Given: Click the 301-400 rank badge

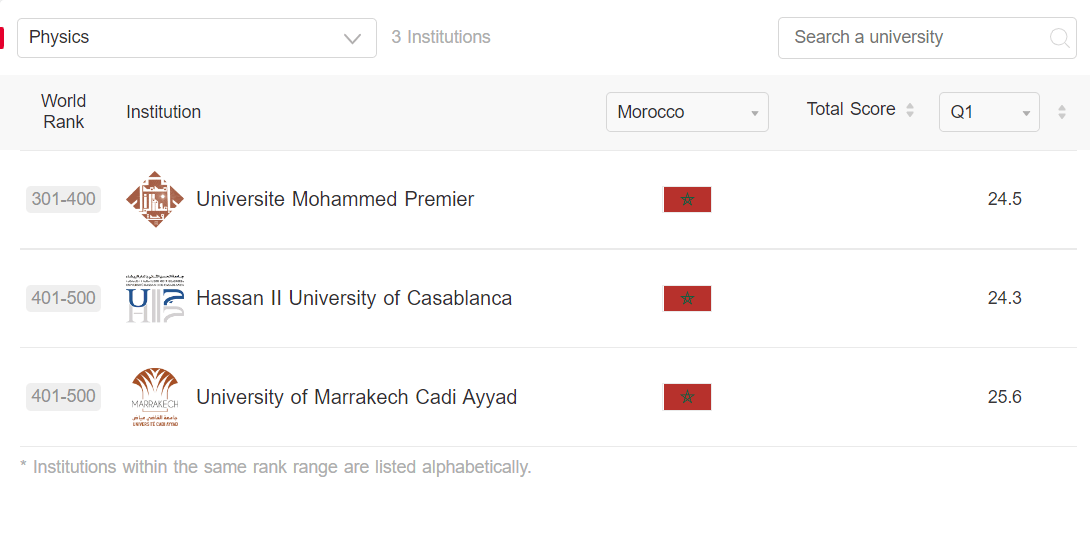Looking at the screenshot, I should [x=64, y=199].
